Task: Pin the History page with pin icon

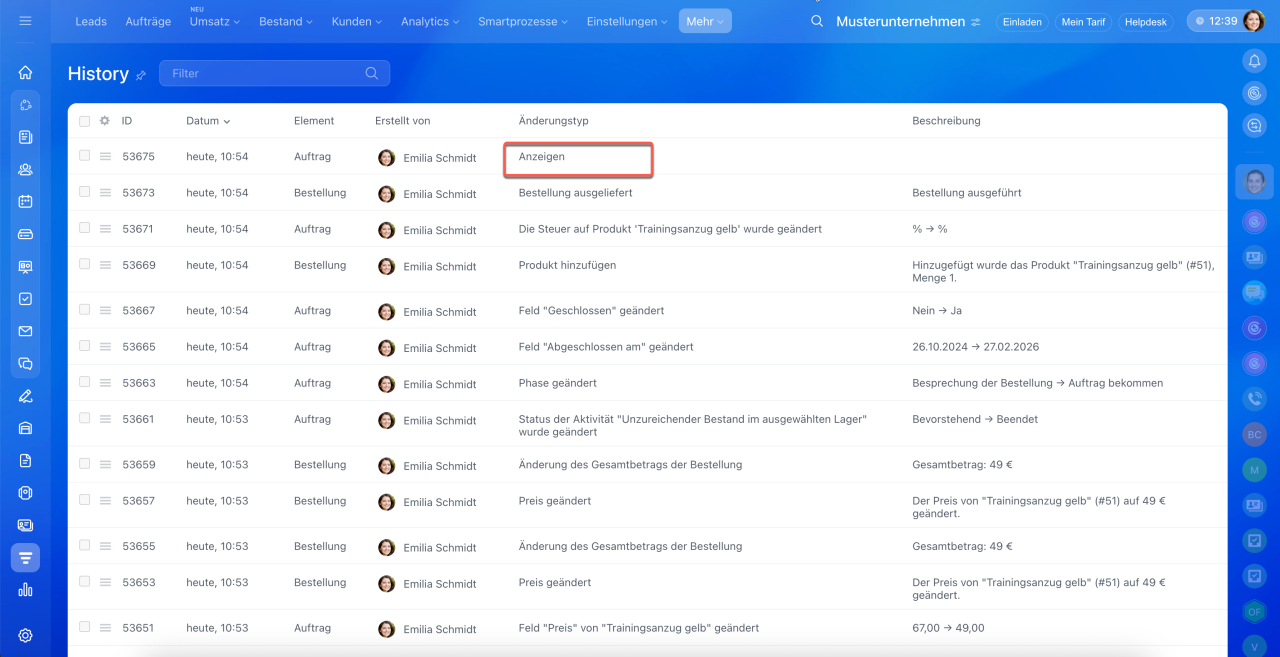Action: (x=141, y=75)
